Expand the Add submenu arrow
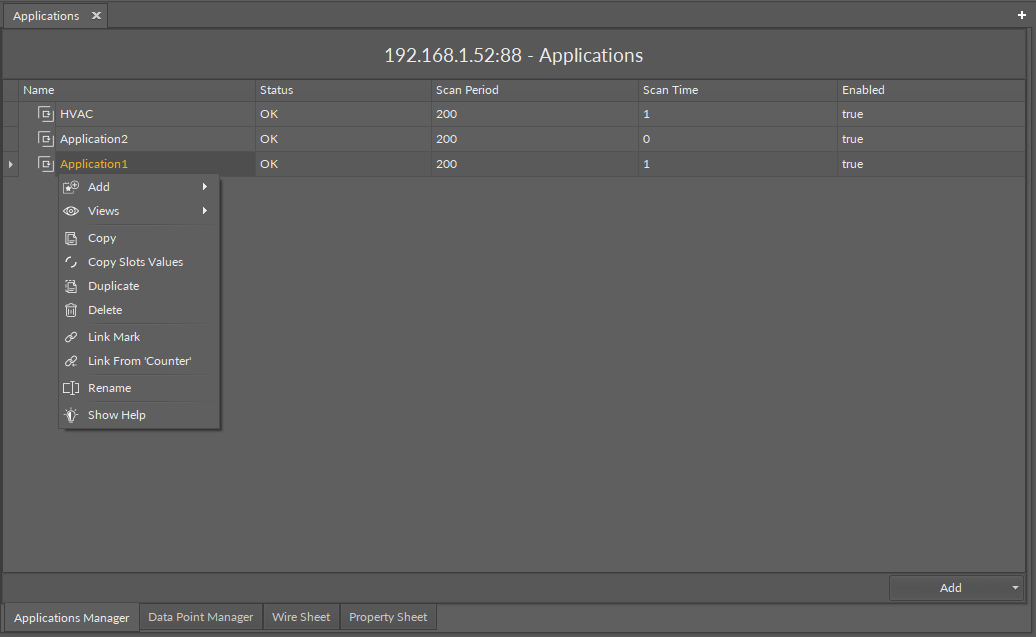 [205, 187]
